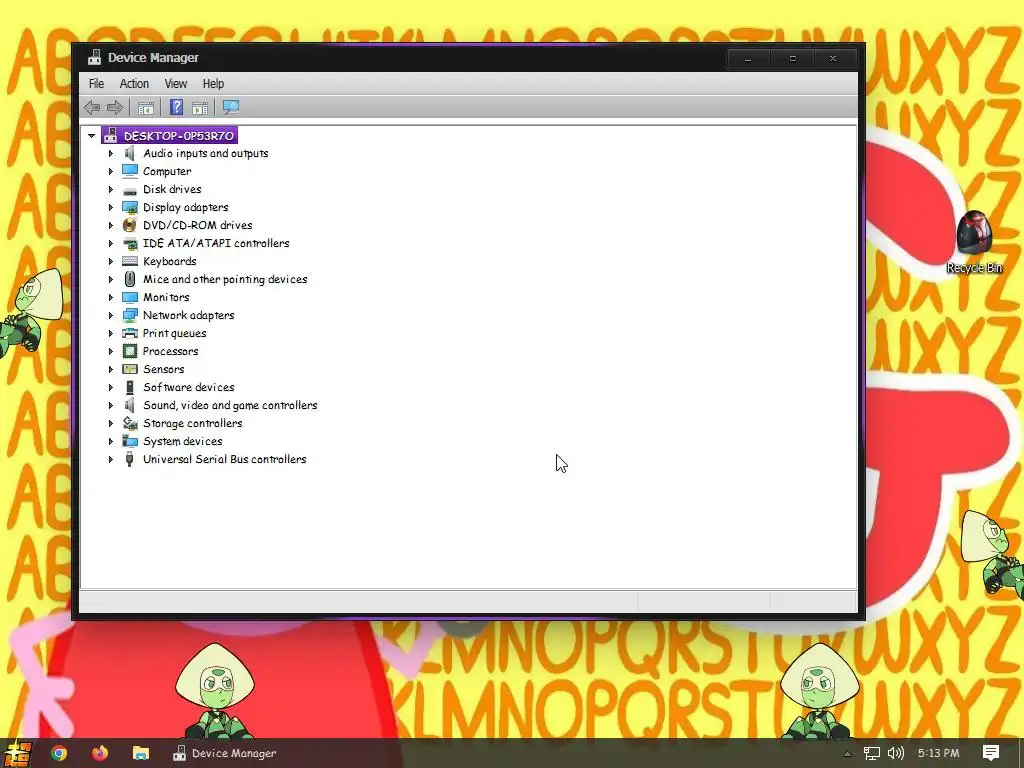1024x768 pixels.
Task: Launch Firefox from the taskbar
Action: pos(99,753)
